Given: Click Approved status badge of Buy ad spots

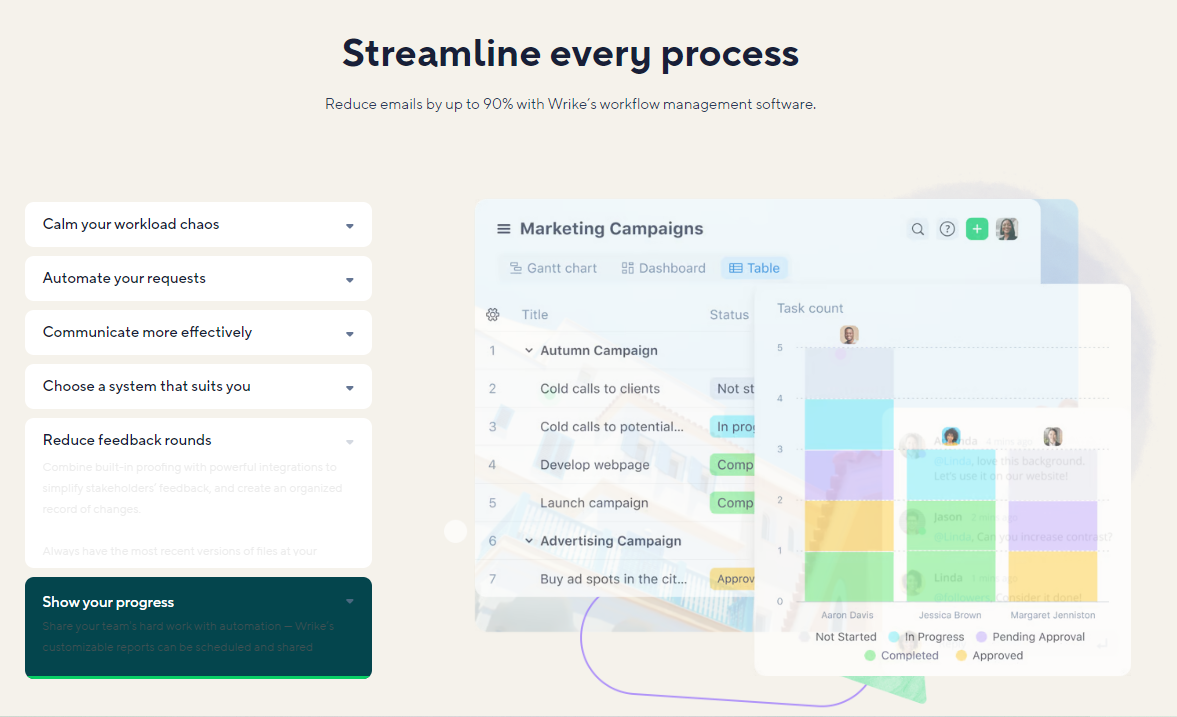Looking at the screenshot, I should coord(733,579).
